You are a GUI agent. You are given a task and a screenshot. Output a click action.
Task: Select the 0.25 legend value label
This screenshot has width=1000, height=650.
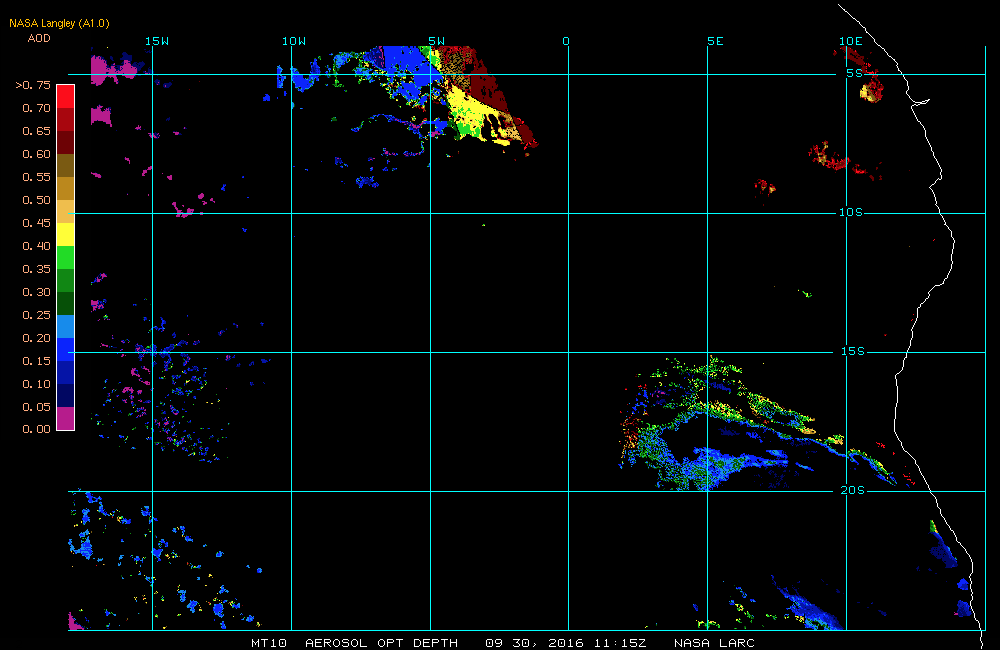click(x=36, y=314)
